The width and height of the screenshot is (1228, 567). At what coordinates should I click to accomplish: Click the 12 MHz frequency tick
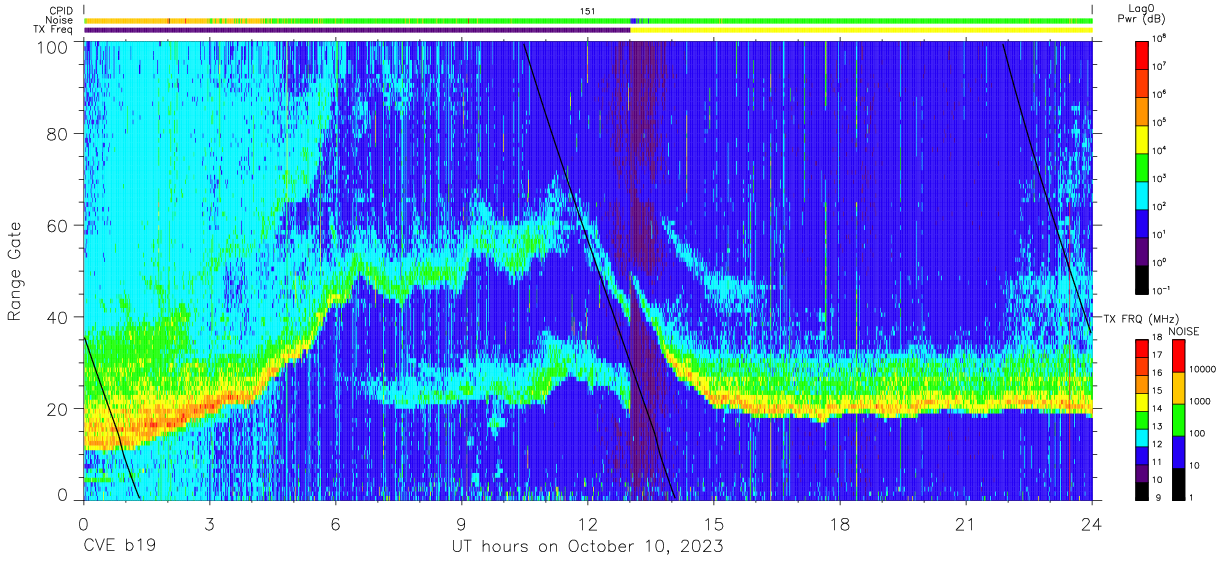tap(1159, 445)
